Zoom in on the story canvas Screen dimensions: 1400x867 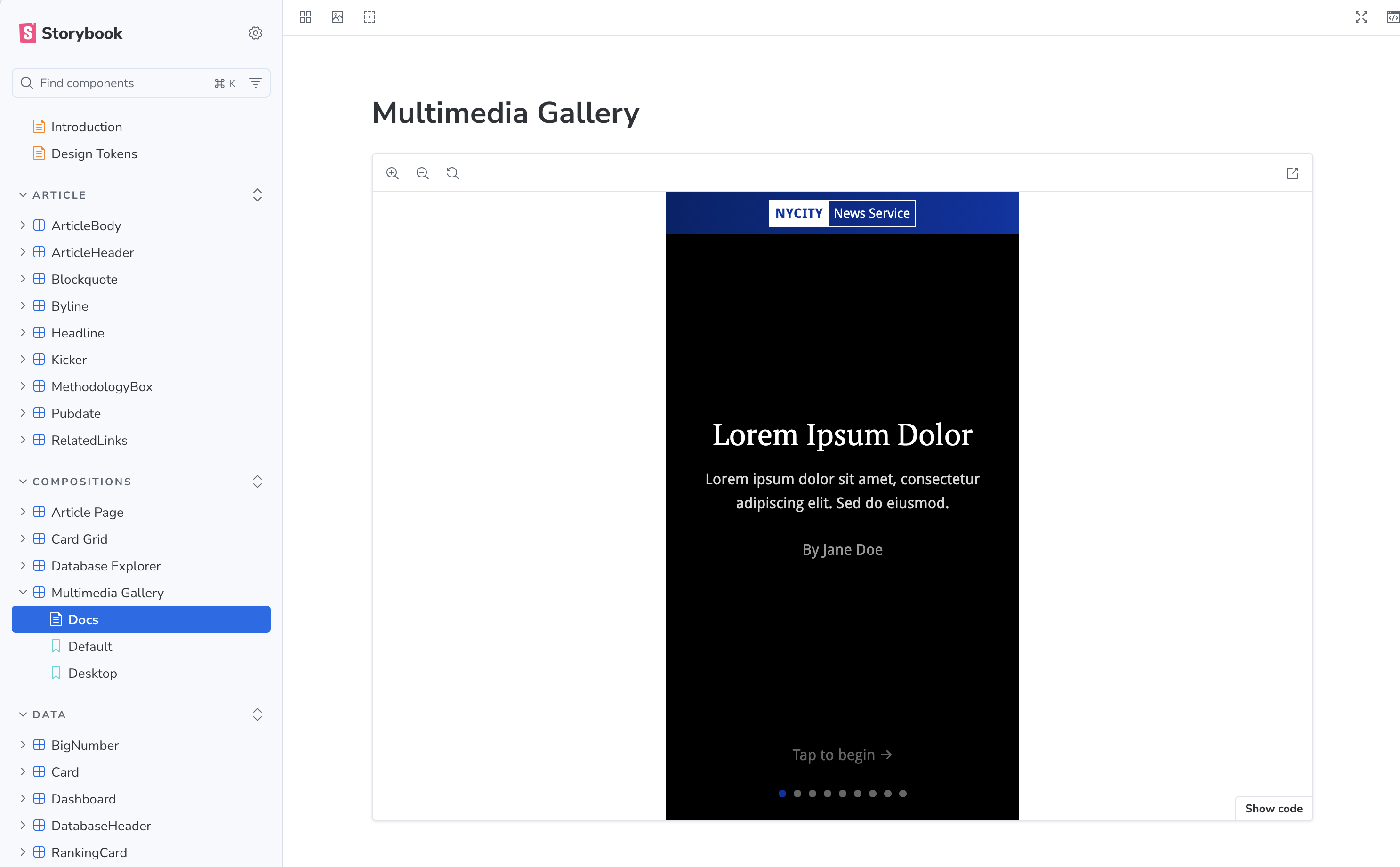393,173
